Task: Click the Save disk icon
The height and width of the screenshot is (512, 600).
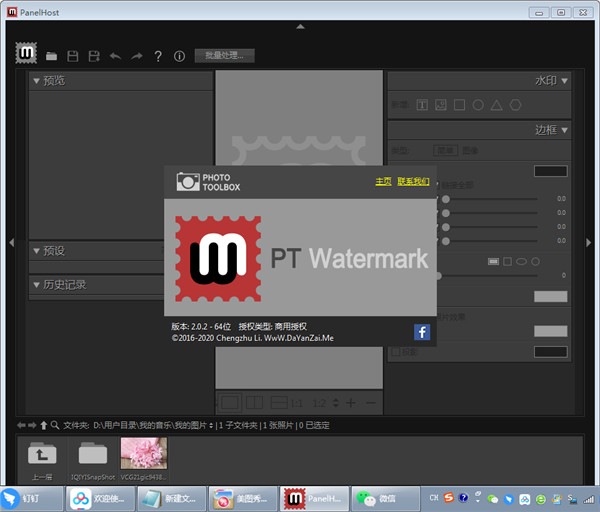Action: (73, 56)
